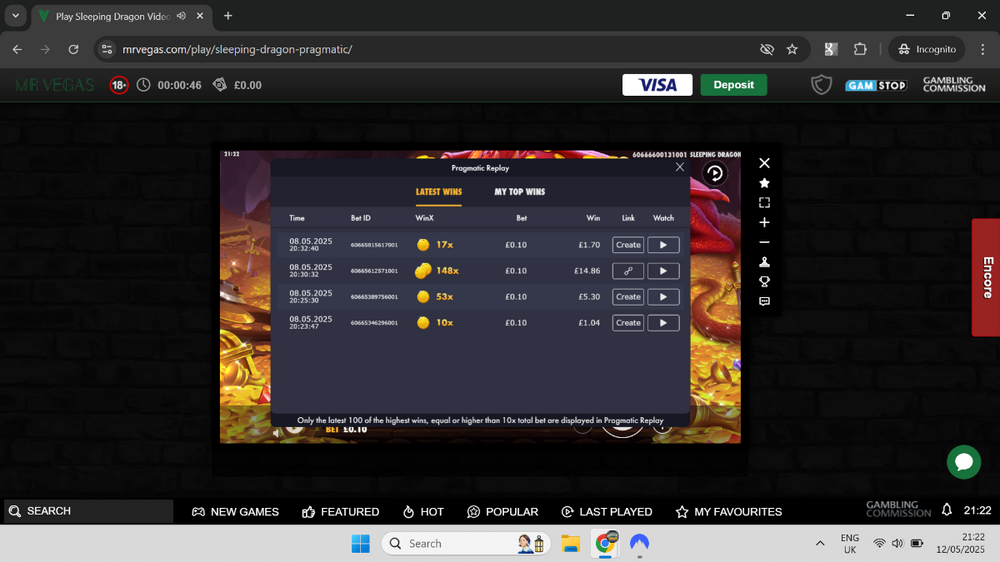Copy the link icon for £14.86 win

628,271
